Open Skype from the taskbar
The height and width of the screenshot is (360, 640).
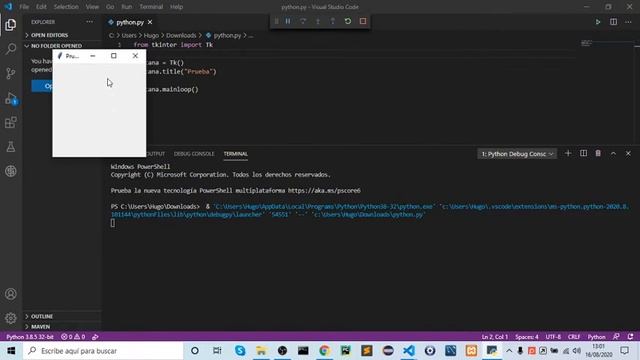coord(240,351)
